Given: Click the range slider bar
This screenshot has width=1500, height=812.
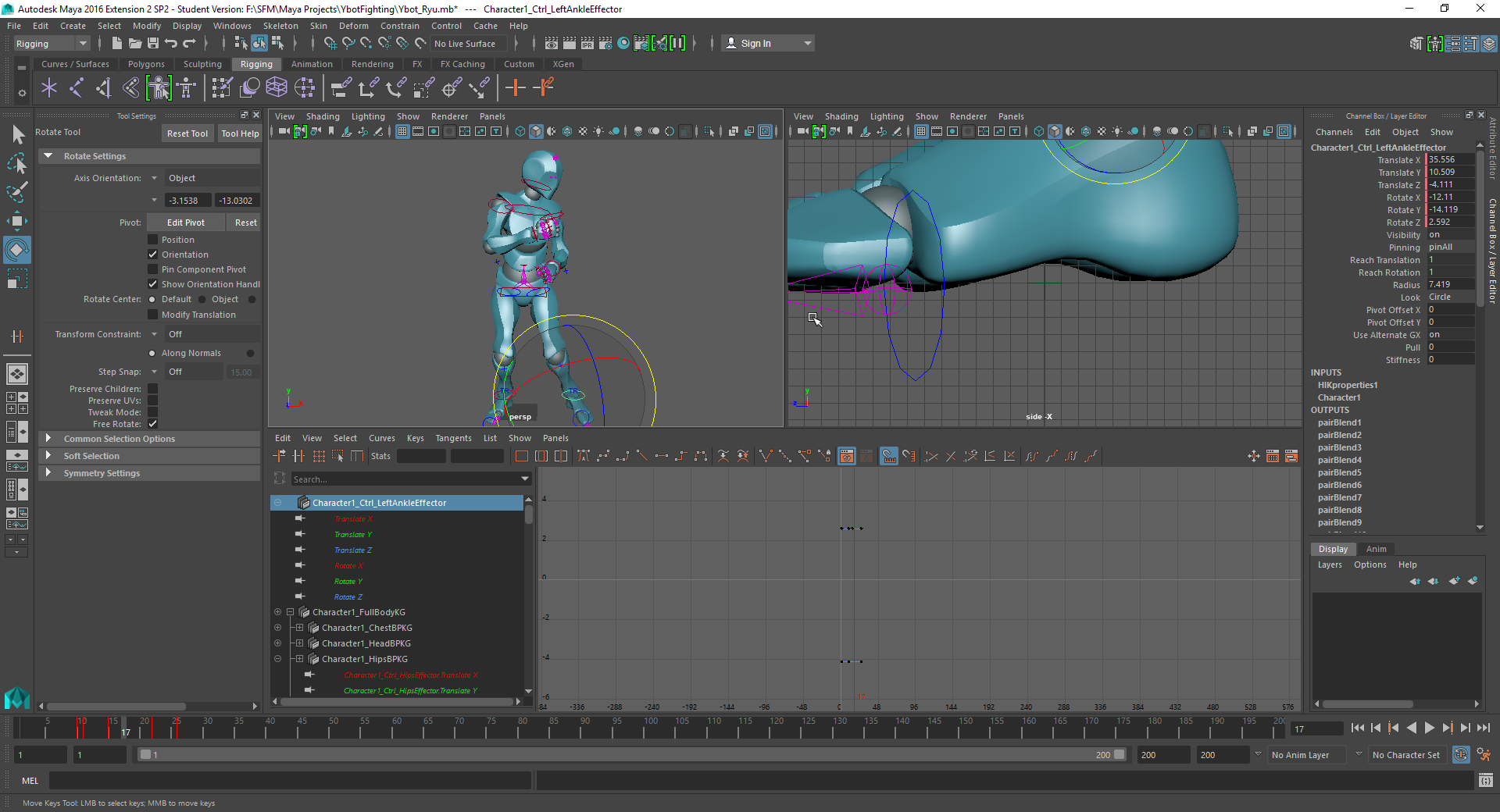Looking at the screenshot, I should (633, 755).
